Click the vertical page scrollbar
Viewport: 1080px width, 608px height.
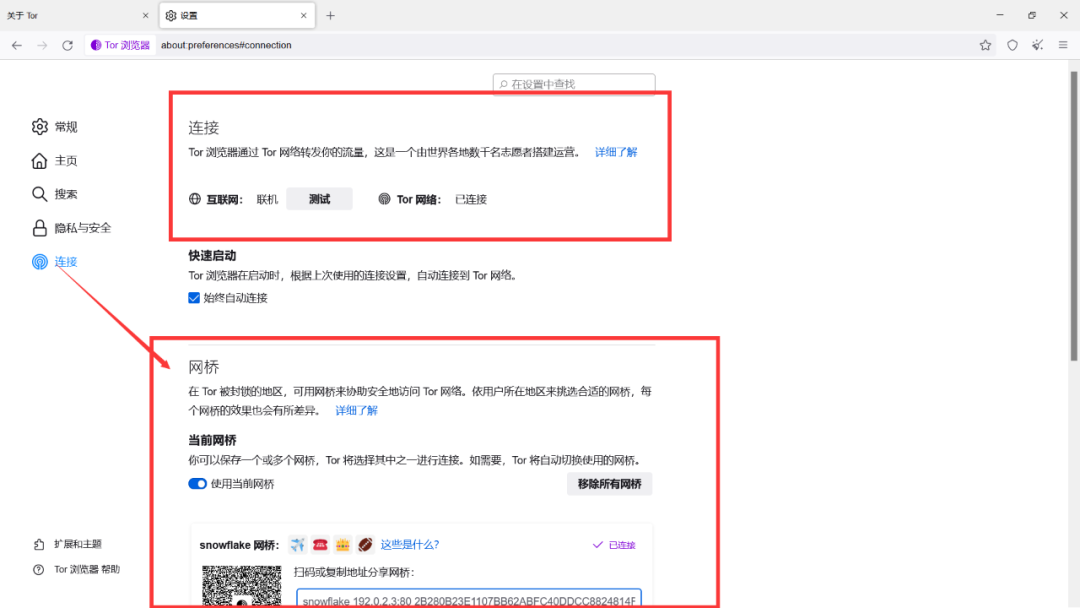1074,215
